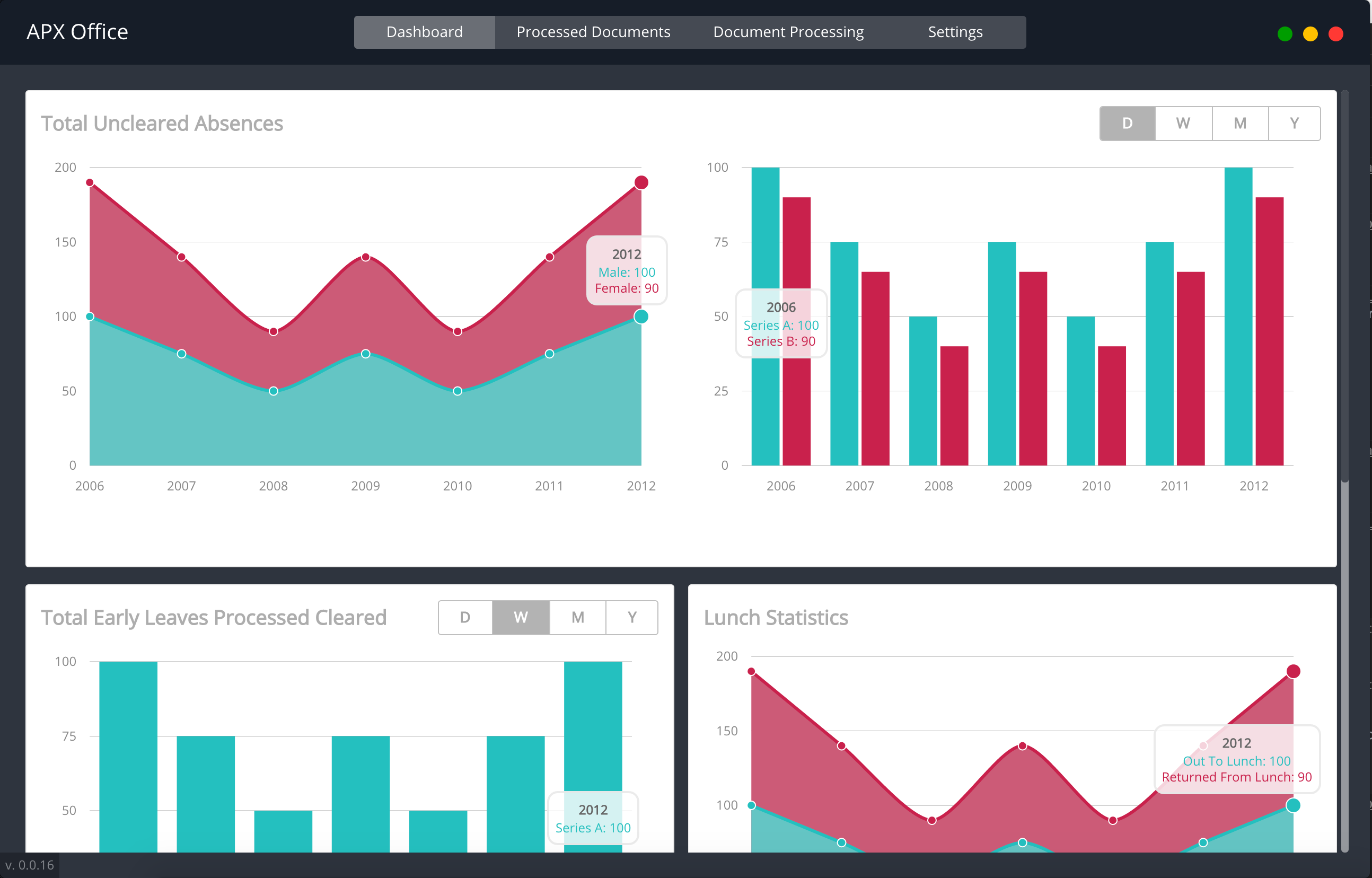Select W range in Early Leaves panel
The width and height of the screenshot is (1372, 878).
tap(521, 618)
